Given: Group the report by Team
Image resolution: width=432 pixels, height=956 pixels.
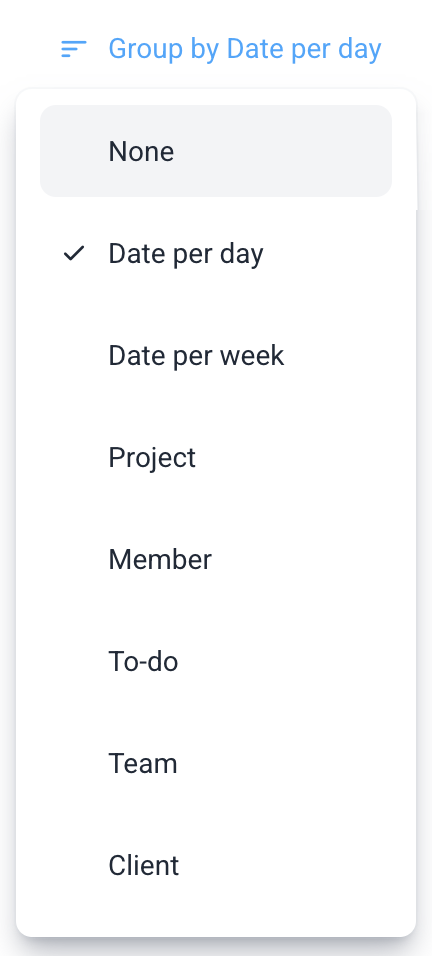Looking at the screenshot, I should (216, 763).
